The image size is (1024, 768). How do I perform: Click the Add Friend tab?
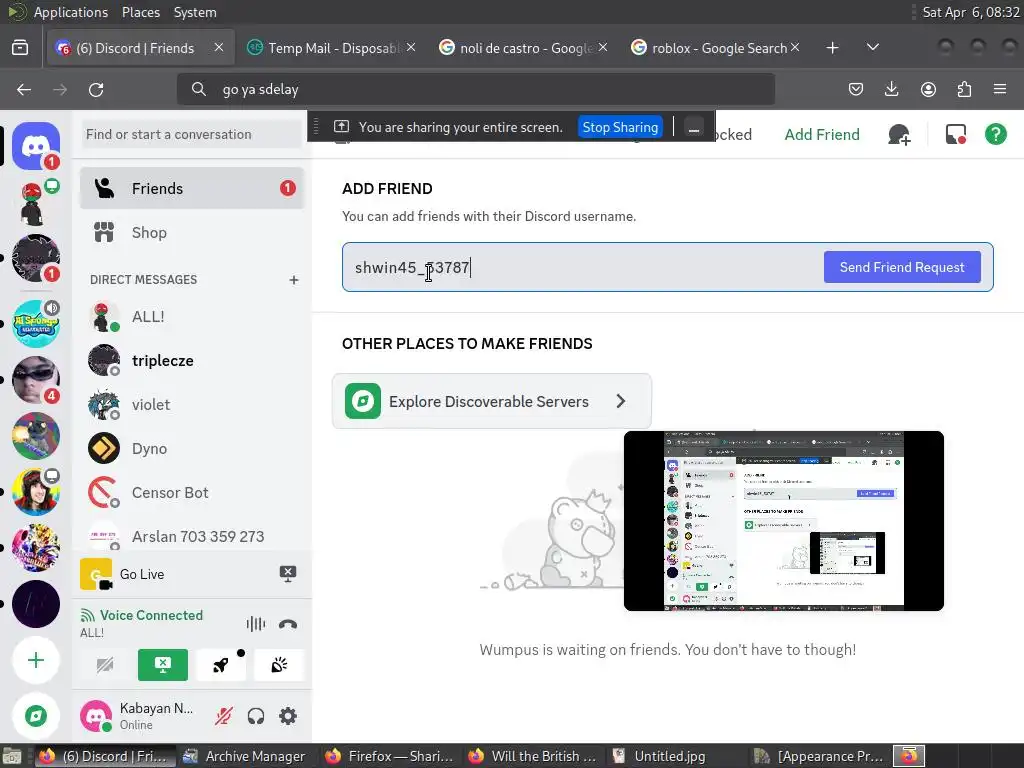tap(822, 135)
